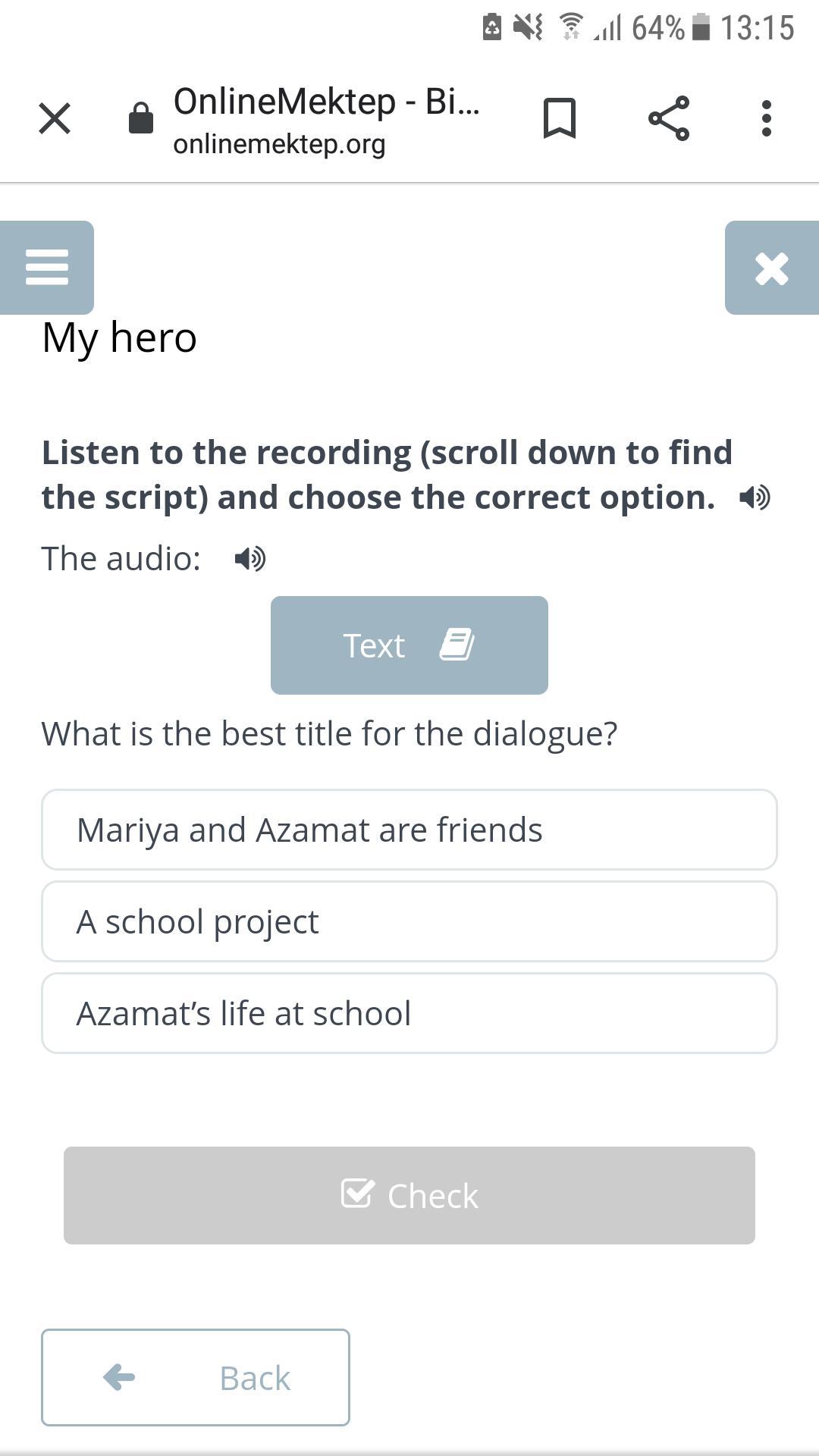Bookmark this OnlineMektep page
Image resolution: width=819 pixels, height=1456 pixels.
click(560, 118)
